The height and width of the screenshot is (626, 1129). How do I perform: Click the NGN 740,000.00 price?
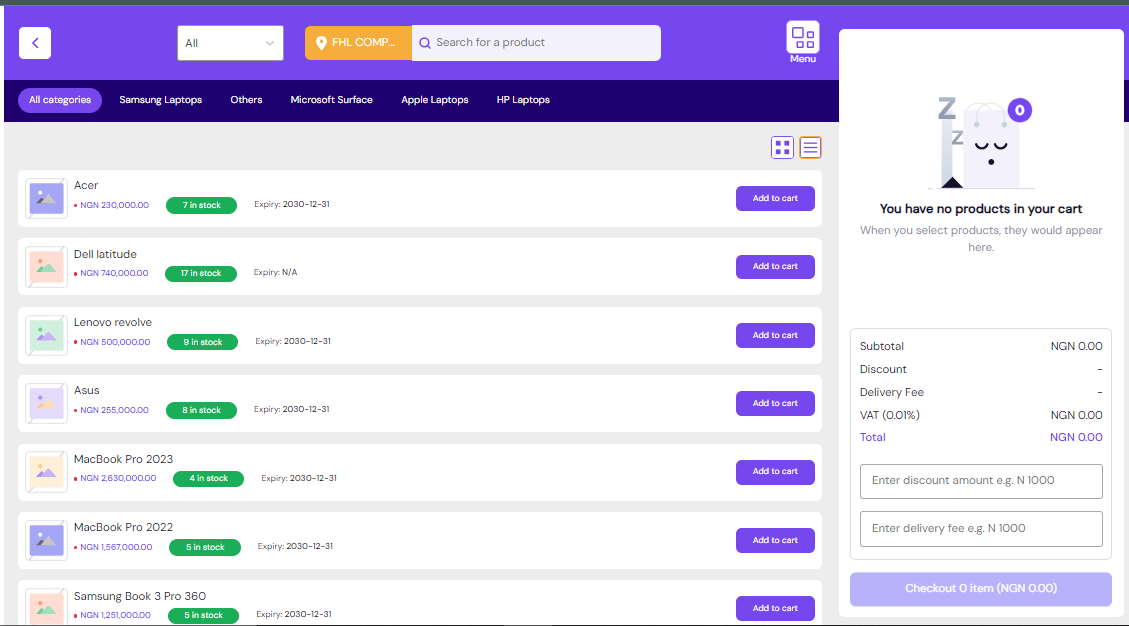[x=114, y=274]
